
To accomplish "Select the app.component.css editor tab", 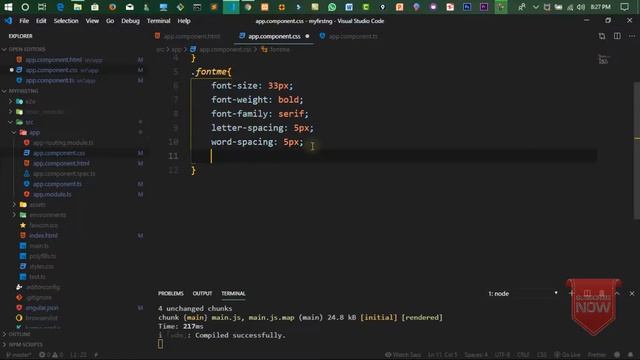I will point(274,36).
